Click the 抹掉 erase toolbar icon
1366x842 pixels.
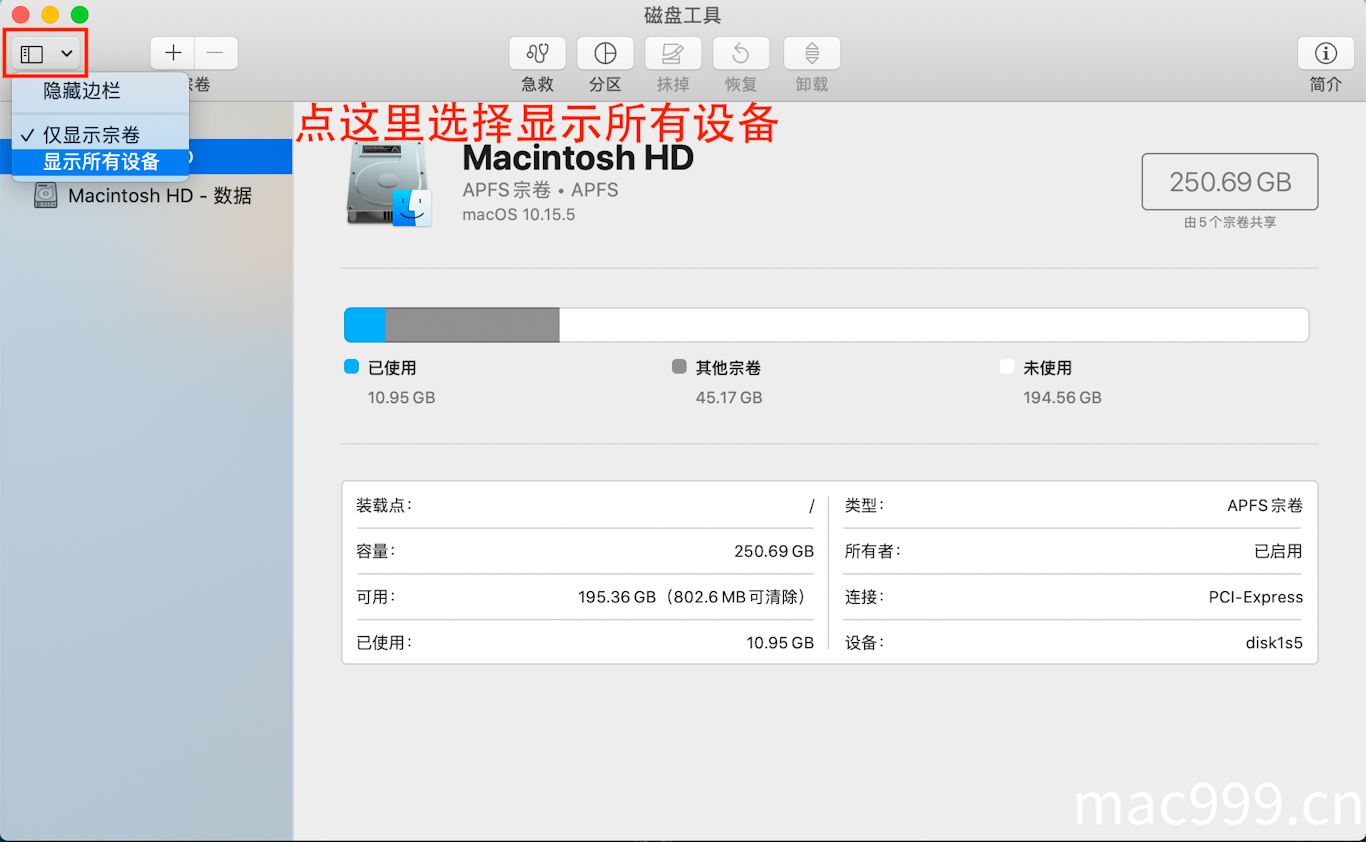pyautogui.click(x=673, y=53)
